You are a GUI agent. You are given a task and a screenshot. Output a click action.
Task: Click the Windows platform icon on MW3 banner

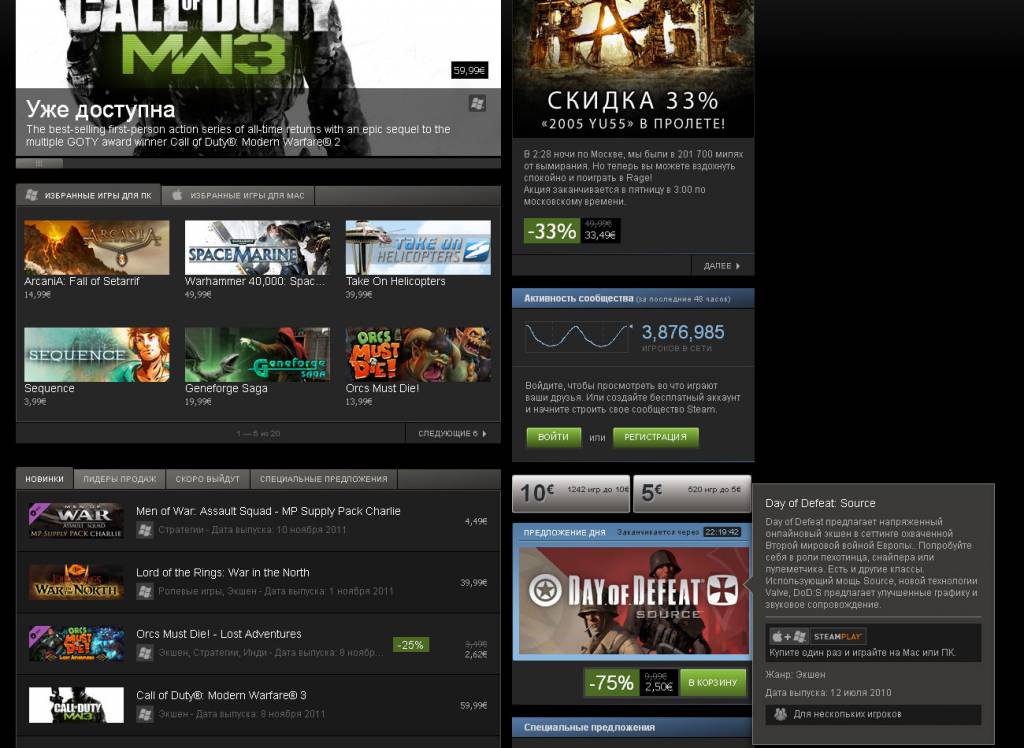(x=477, y=103)
